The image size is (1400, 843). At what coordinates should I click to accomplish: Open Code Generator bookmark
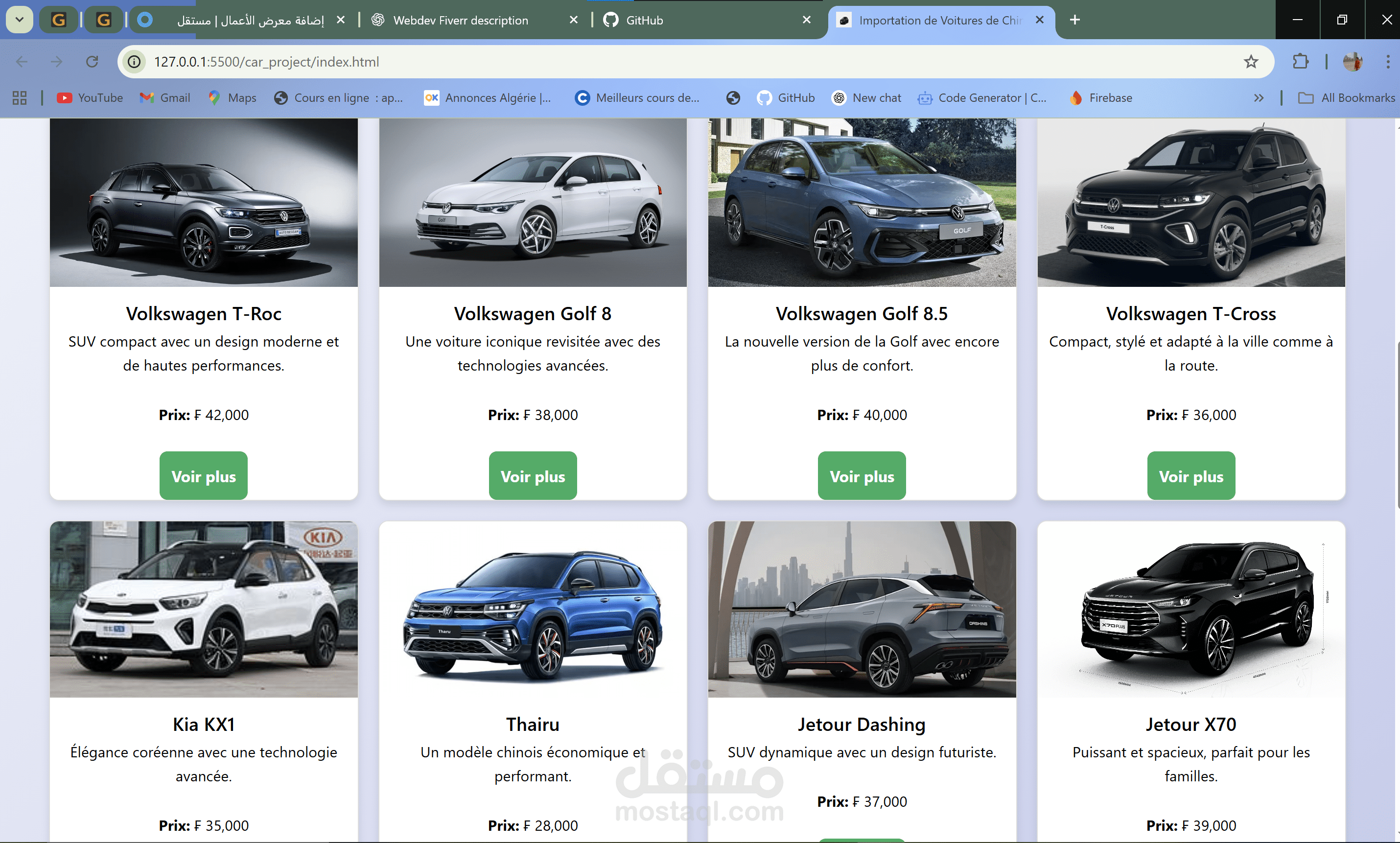click(x=982, y=98)
